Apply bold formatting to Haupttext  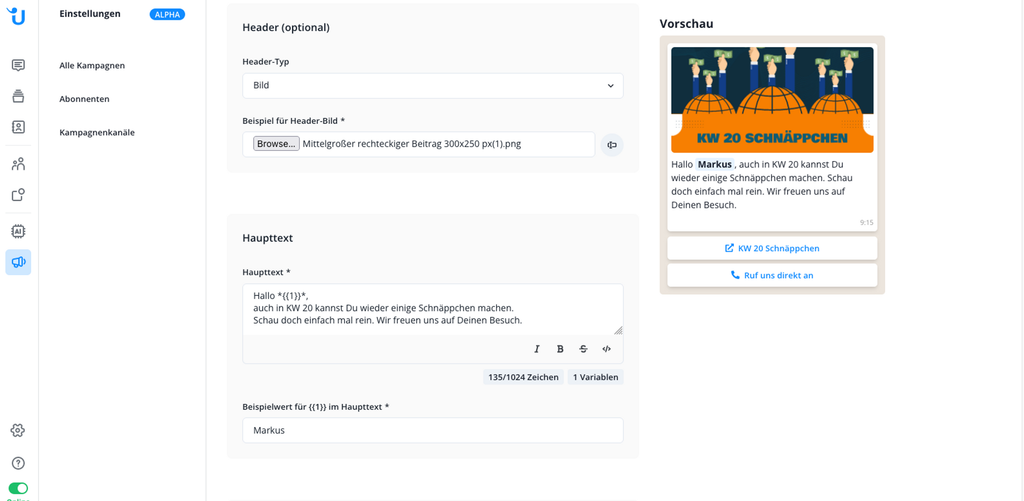click(x=560, y=349)
